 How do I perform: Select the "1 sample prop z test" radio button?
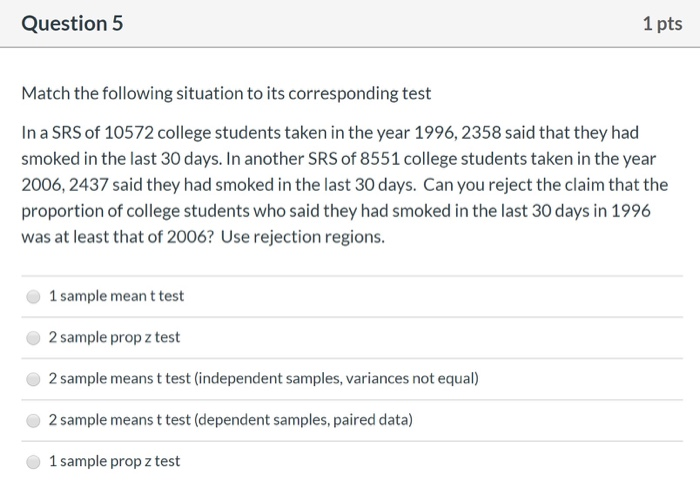(x=34, y=461)
